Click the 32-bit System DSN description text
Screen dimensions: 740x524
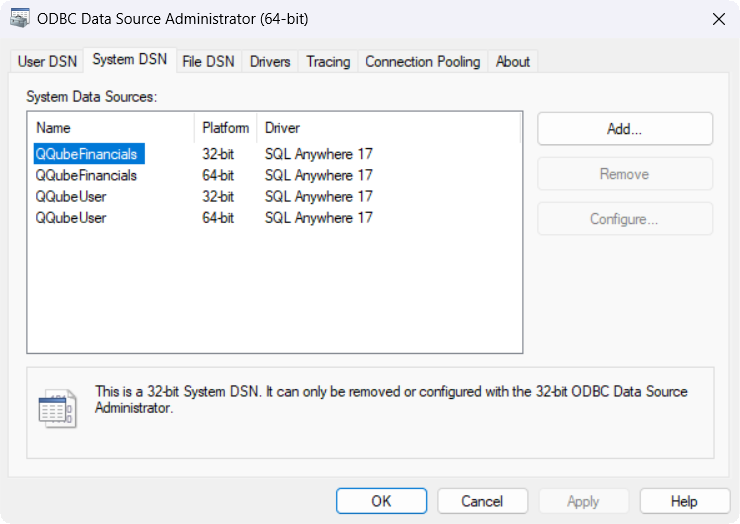pos(391,399)
